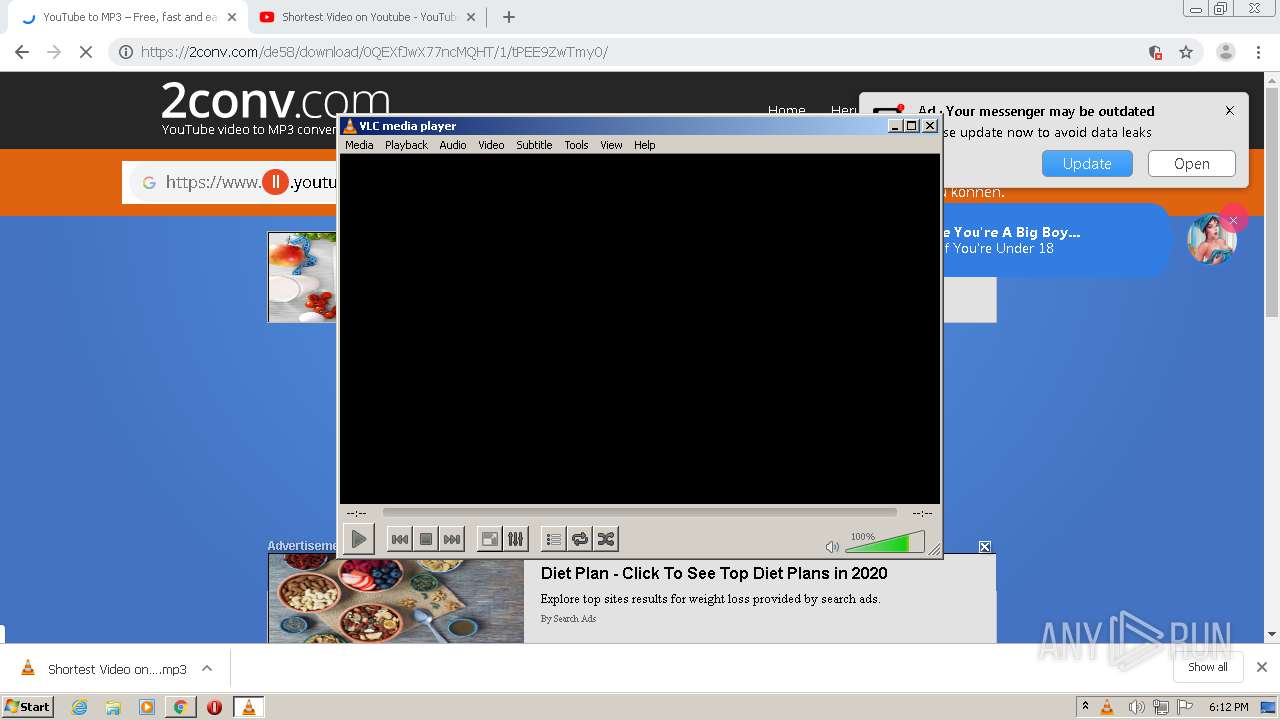Open the VLC Video menu
The image size is (1280, 720).
coord(491,145)
